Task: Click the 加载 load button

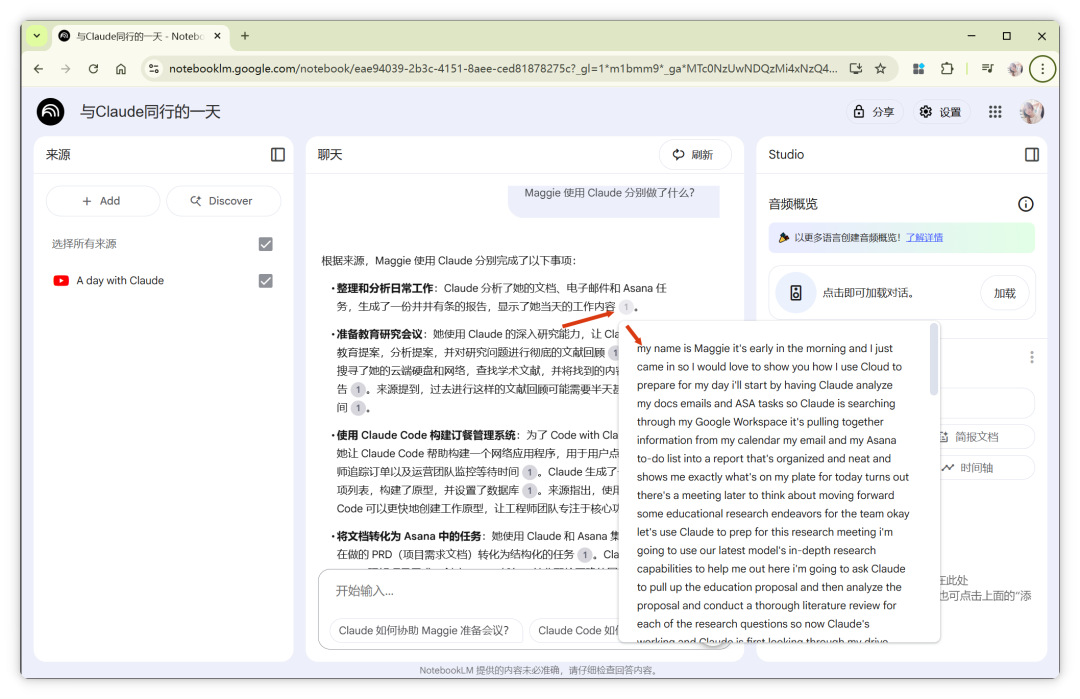Action: click(x=1004, y=293)
